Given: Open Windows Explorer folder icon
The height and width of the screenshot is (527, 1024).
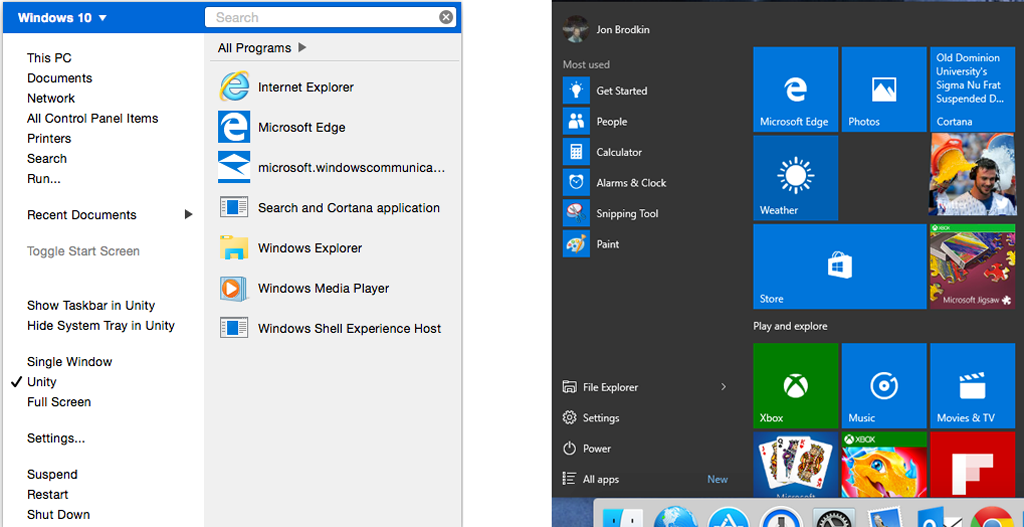Looking at the screenshot, I should [234, 248].
